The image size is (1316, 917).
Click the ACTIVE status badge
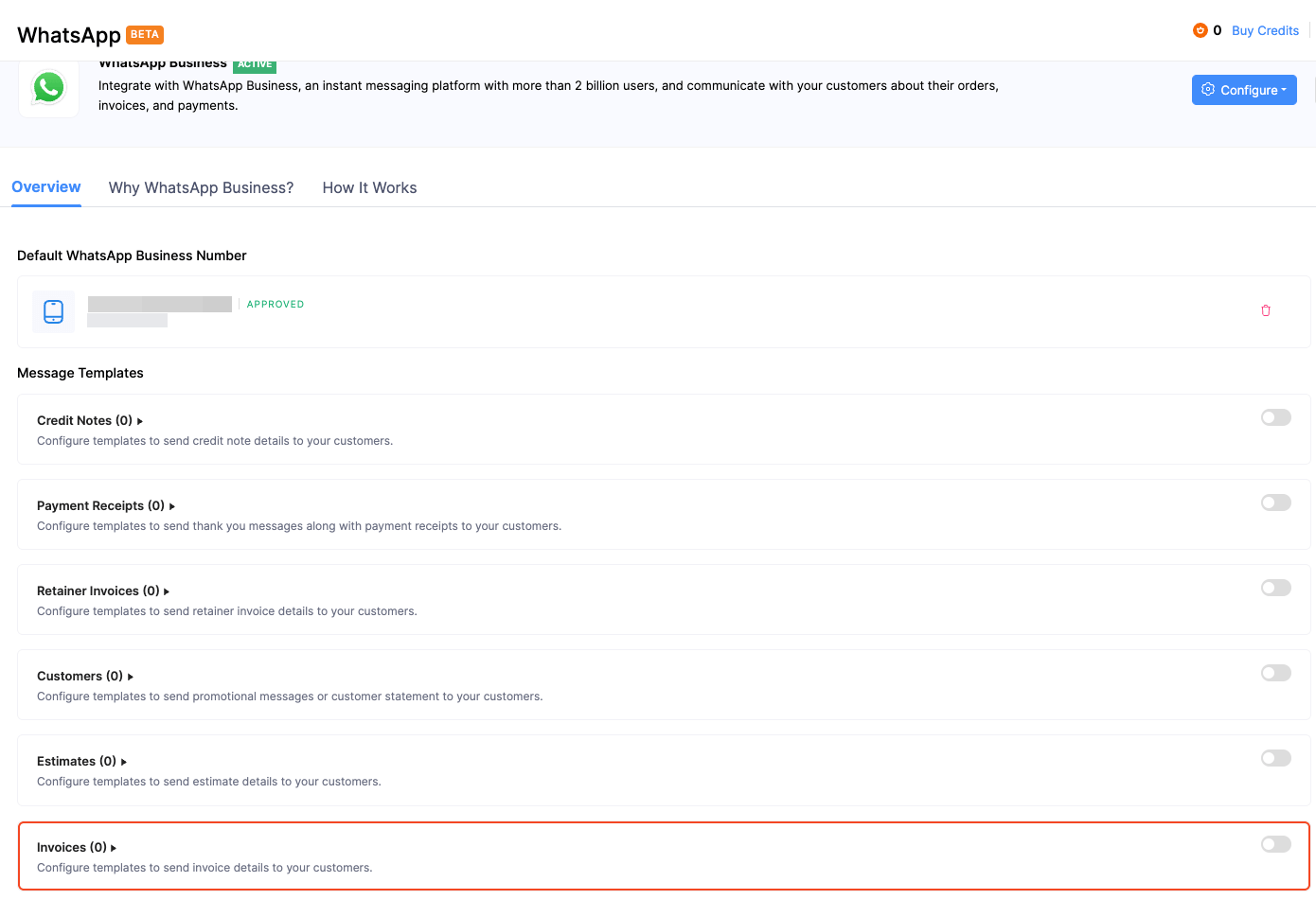255,65
